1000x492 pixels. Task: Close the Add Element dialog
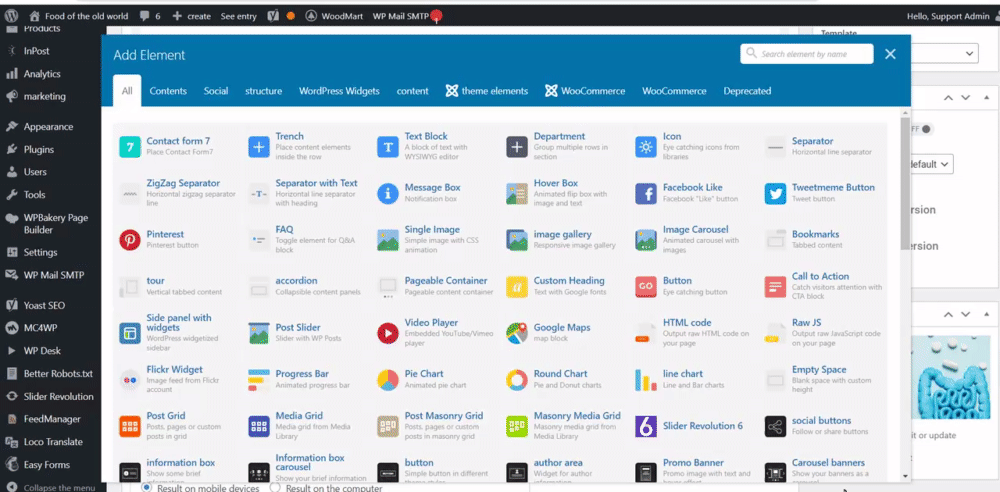(x=890, y=54)
